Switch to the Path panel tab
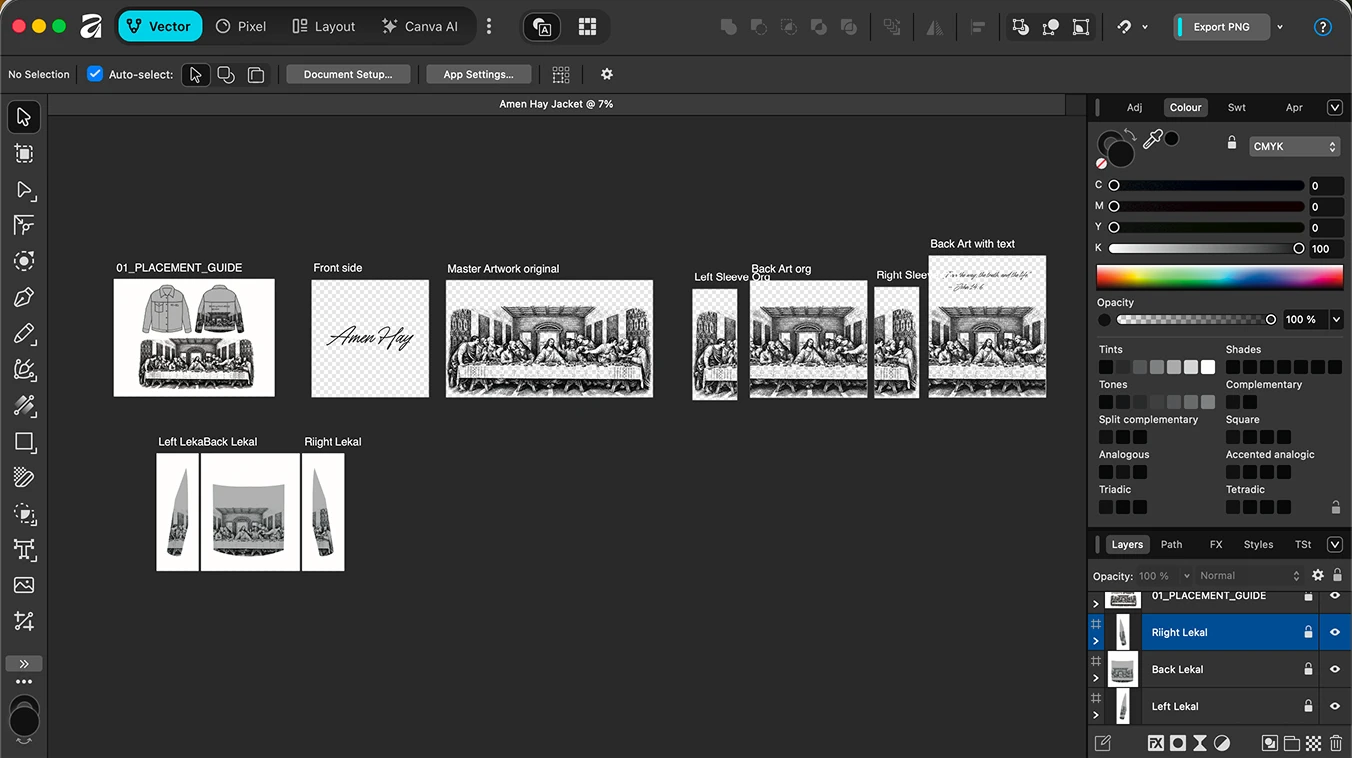Image resolution: width=1352 pixels, height=758 pixels. (x=1171, y=545)
